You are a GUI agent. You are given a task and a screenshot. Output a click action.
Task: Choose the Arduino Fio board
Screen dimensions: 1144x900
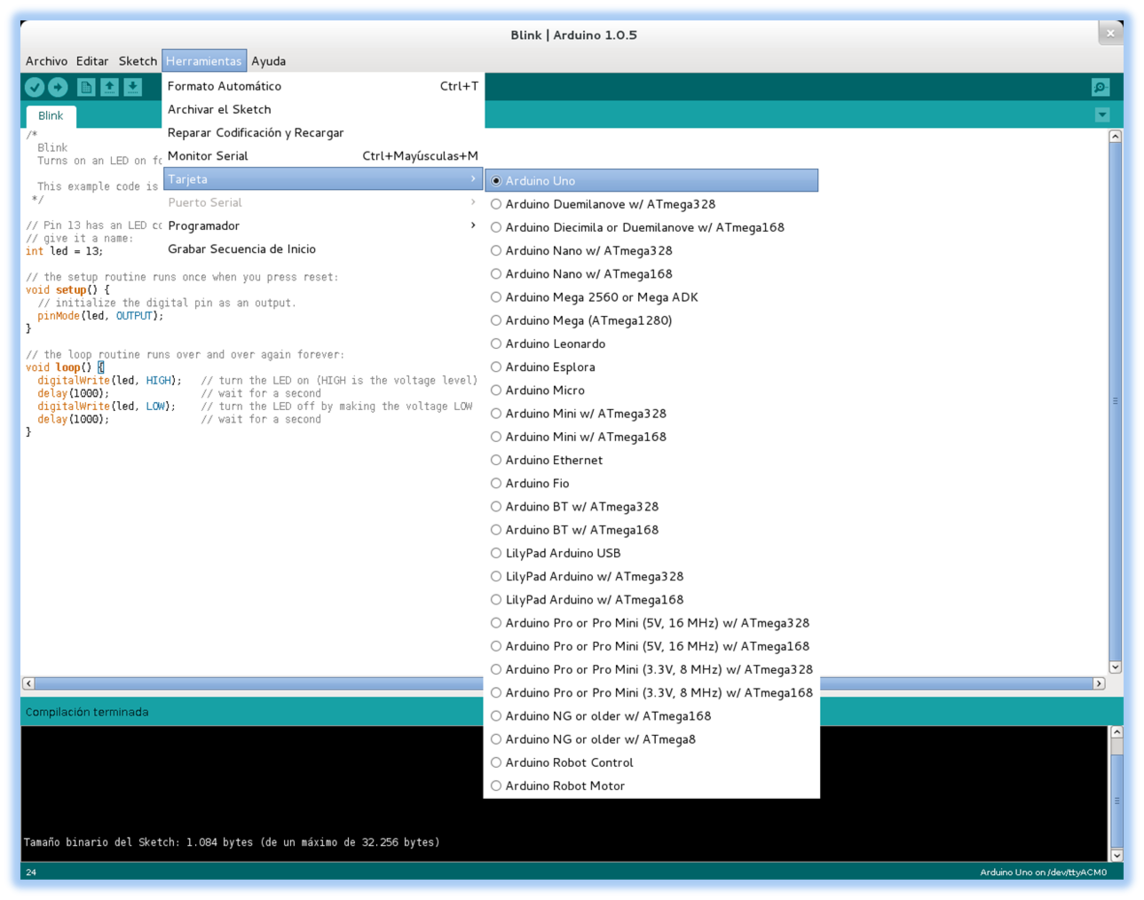coord(652,484)
